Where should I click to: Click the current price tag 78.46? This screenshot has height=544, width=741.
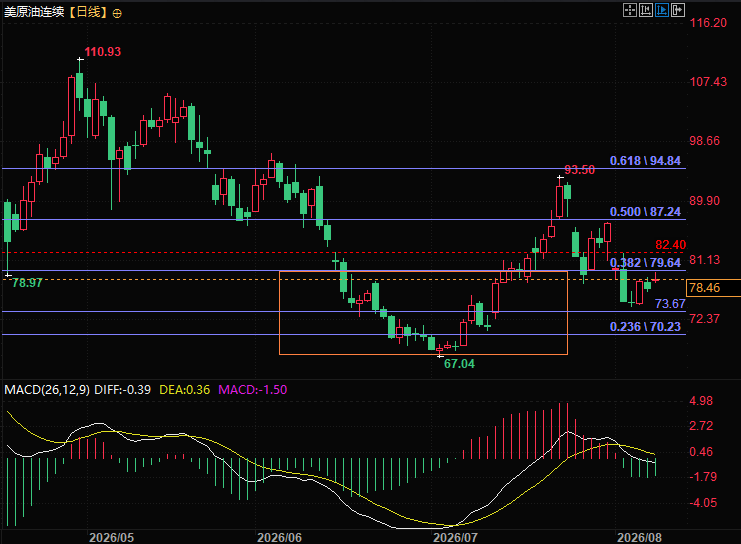pos(713,288)
